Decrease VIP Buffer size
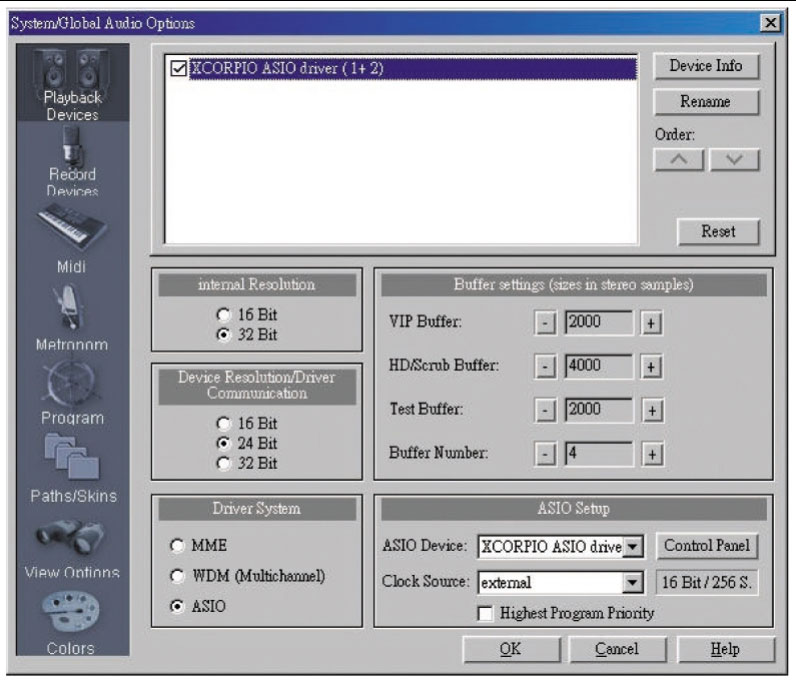 (x=545, y=323)
